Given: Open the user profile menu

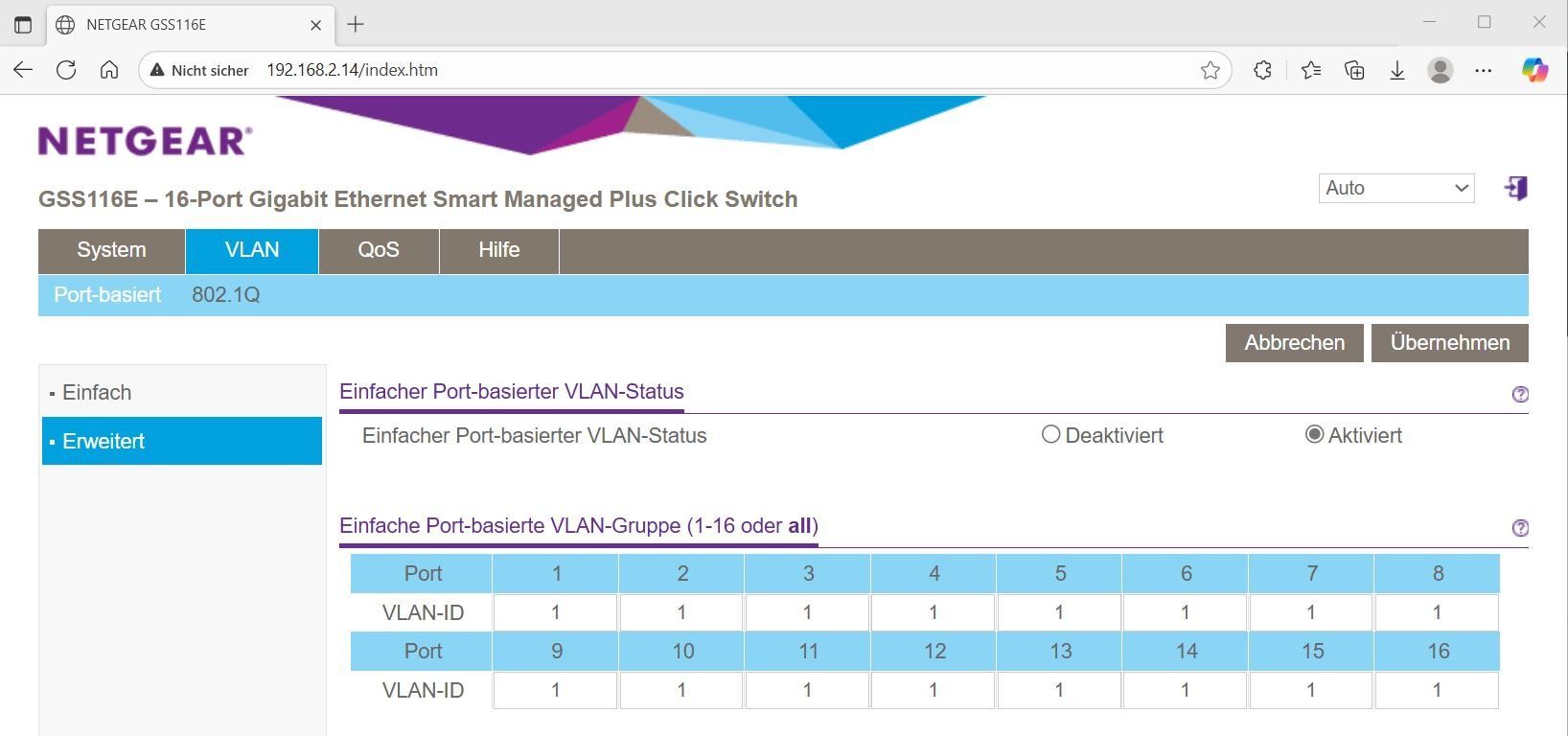Looking at the screenshot, I should pos(1441,70).
